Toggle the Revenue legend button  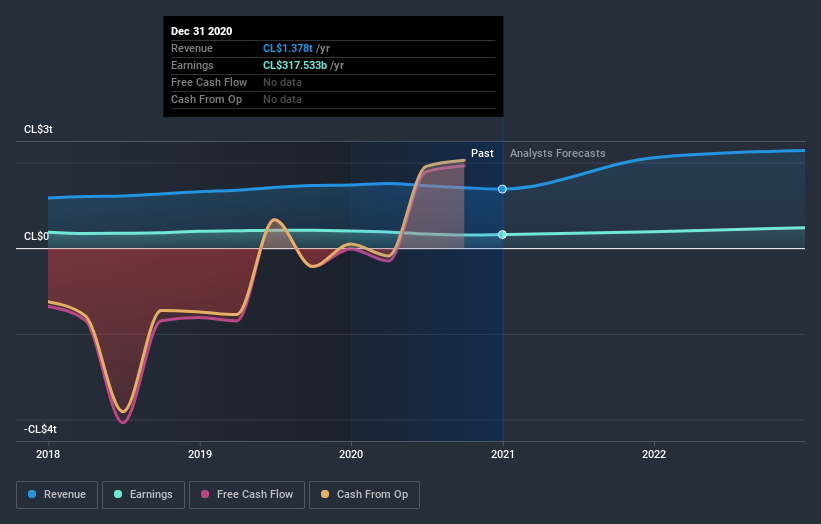point(57,495)
